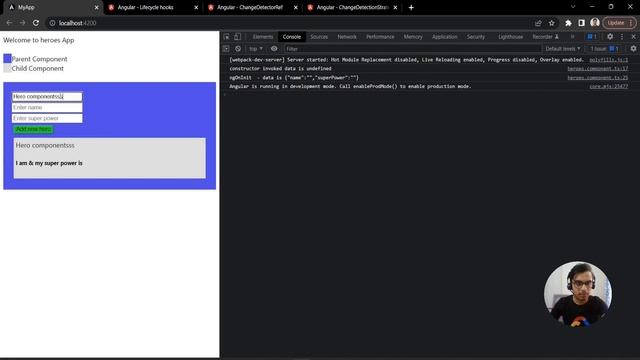Create live expression with eye icon
The height and width of the screenshot is (360, 640).
(x=274, y=49)
